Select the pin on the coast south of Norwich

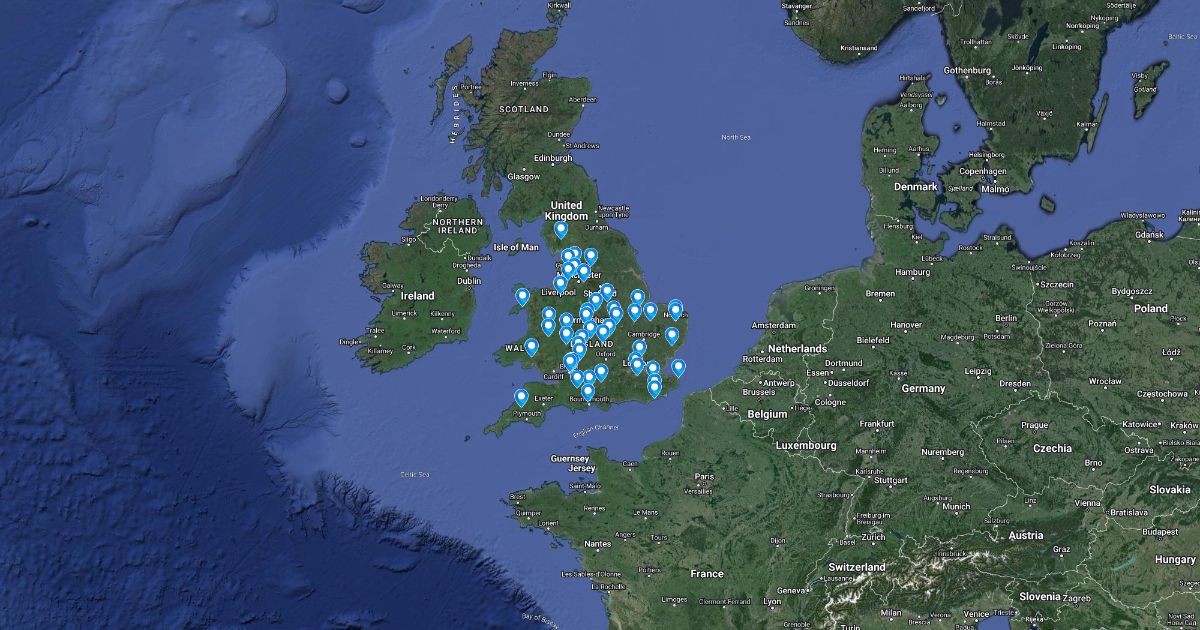[672, 336]
